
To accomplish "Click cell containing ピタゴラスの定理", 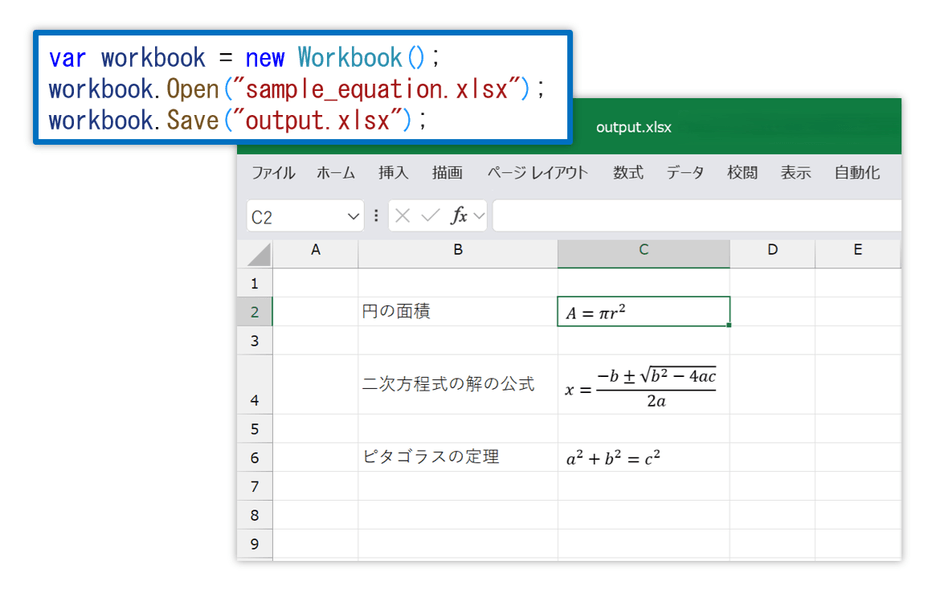I will point(458,457).
